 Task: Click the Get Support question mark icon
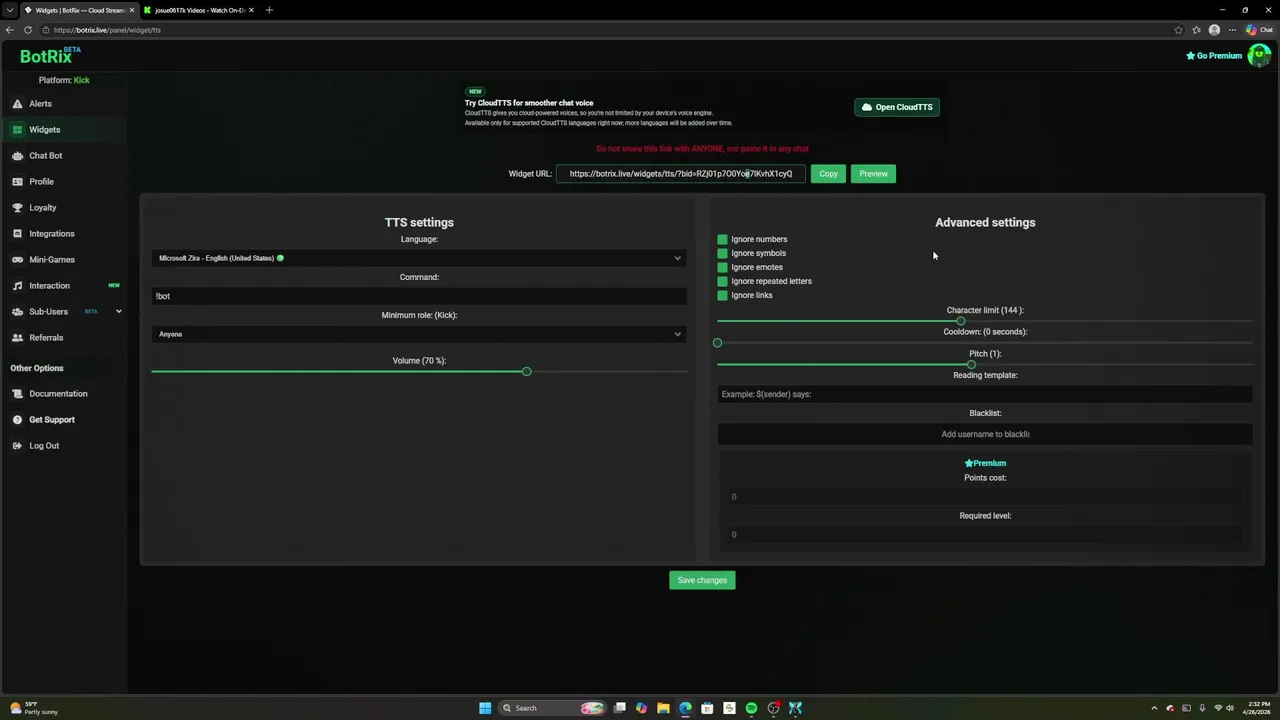[x=17, y=420]
